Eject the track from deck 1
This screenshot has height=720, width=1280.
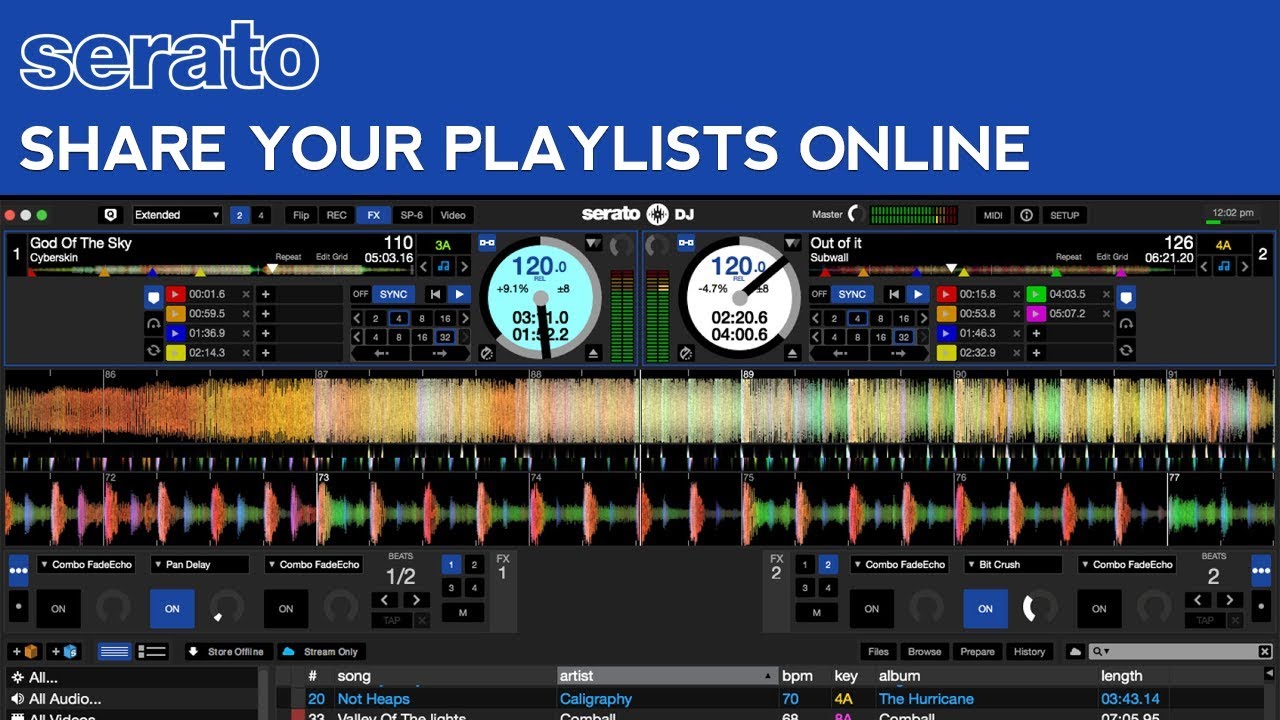click(x=594, y=353)
